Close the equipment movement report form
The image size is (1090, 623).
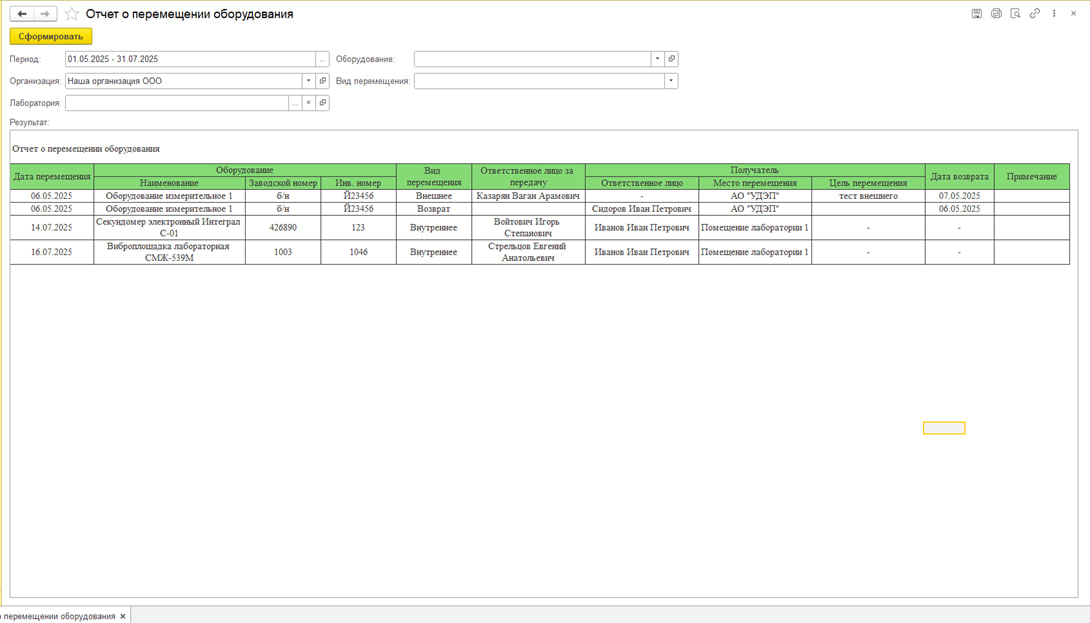(1073, 13)
